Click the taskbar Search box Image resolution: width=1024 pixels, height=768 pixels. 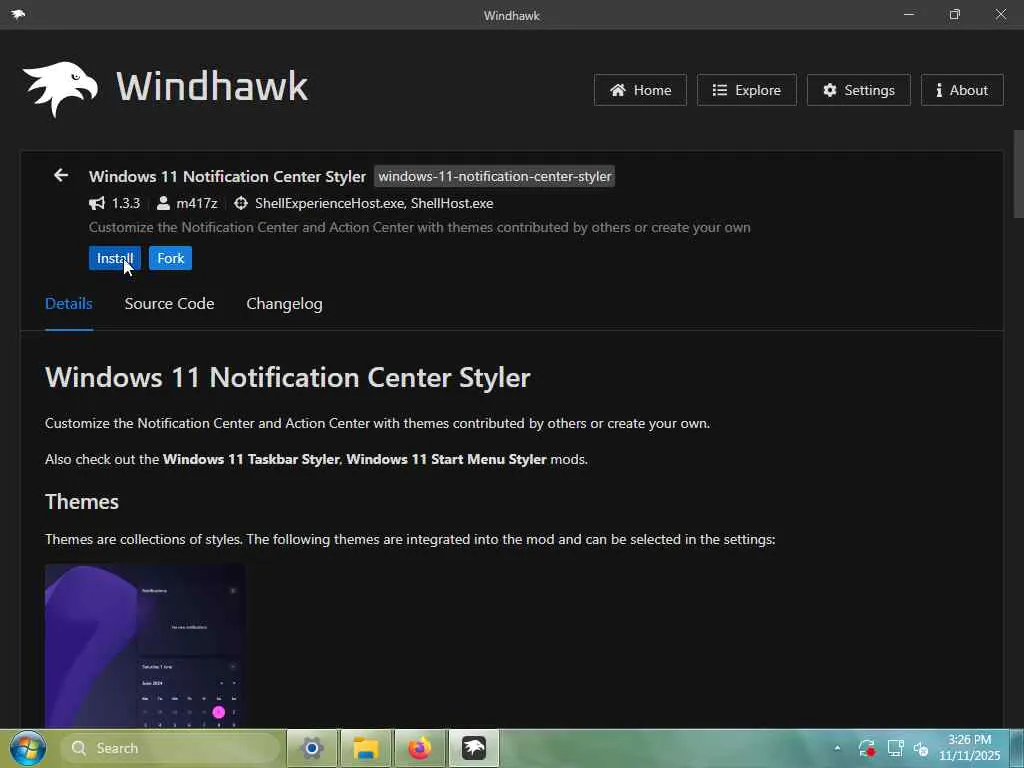(x=170, y=748)
